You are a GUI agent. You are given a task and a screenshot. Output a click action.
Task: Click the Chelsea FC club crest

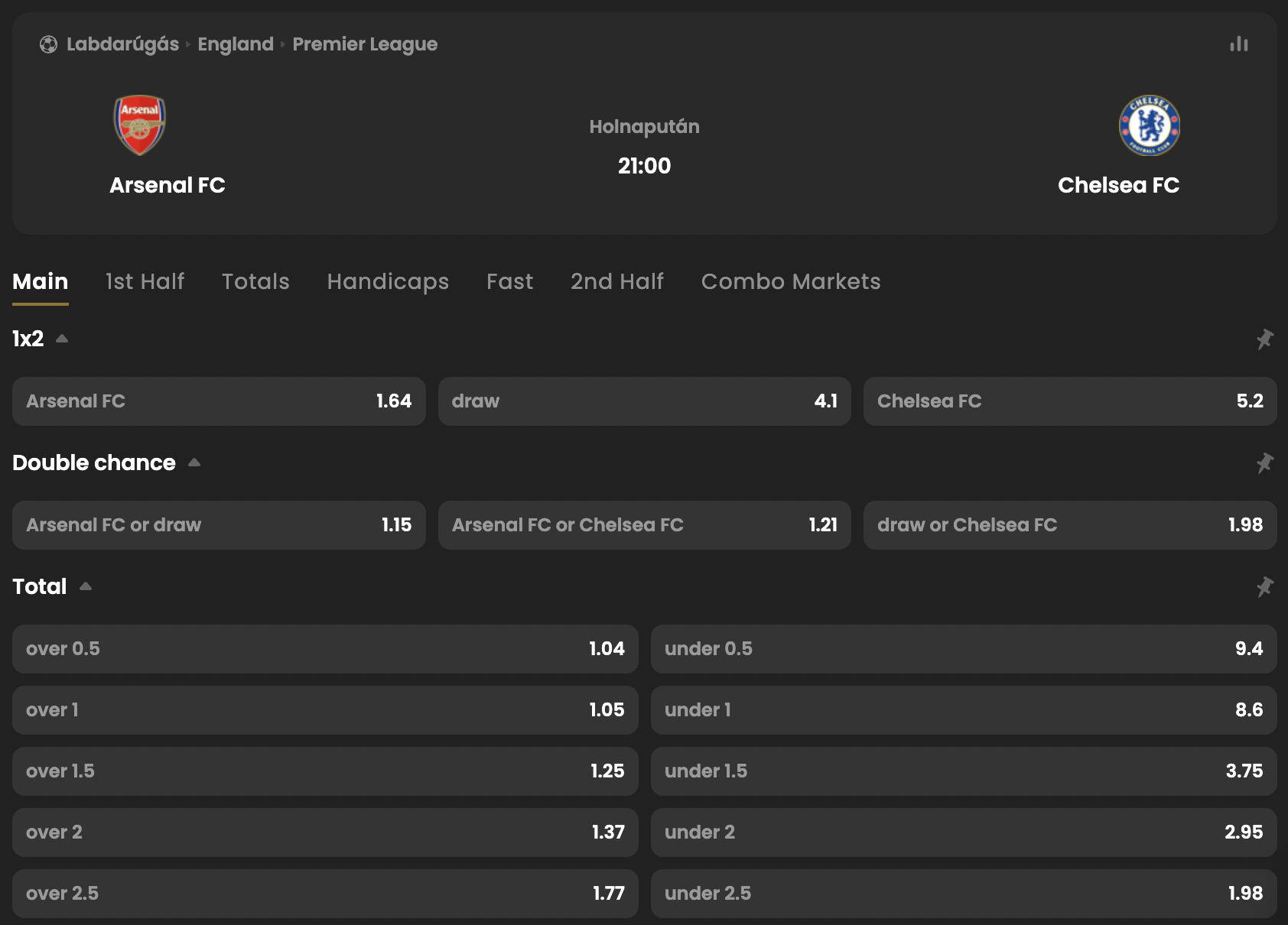[x=1149, y=125]
